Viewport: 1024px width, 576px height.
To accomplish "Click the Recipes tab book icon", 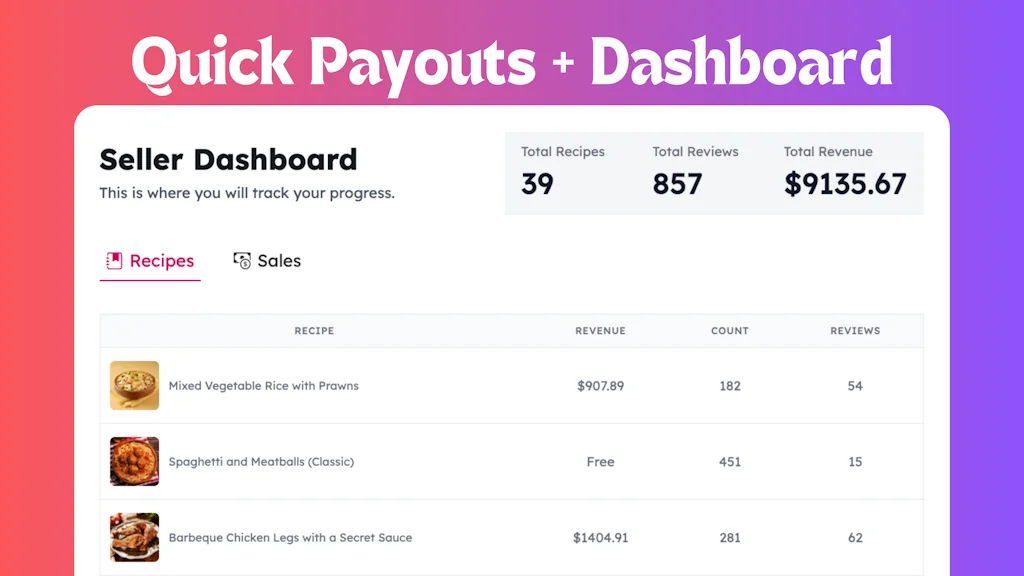I will 114,261.
